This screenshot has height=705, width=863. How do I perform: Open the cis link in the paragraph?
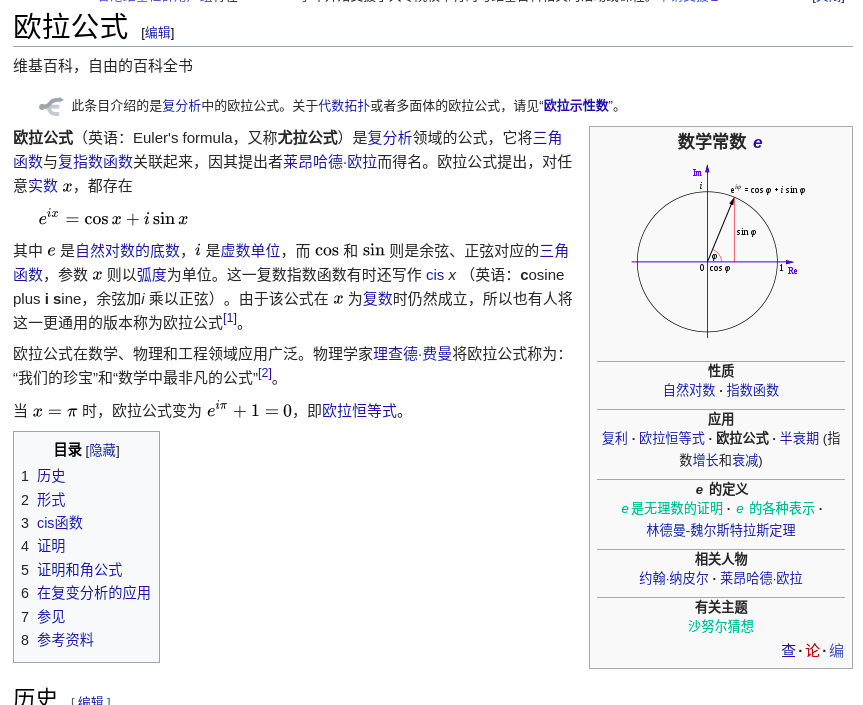tap(435, 275)
